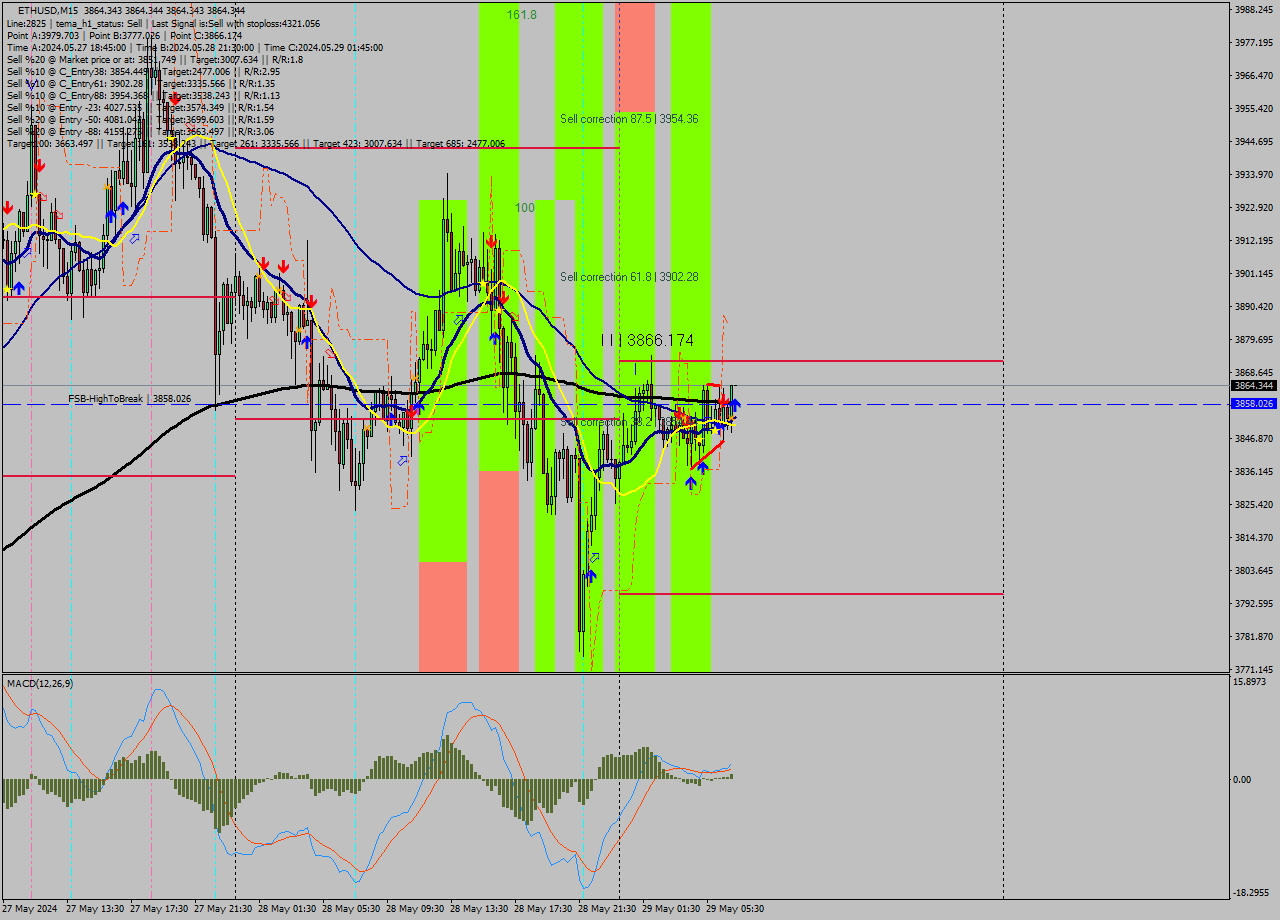Click price axis value 3955.420

tap(1255, 108)
